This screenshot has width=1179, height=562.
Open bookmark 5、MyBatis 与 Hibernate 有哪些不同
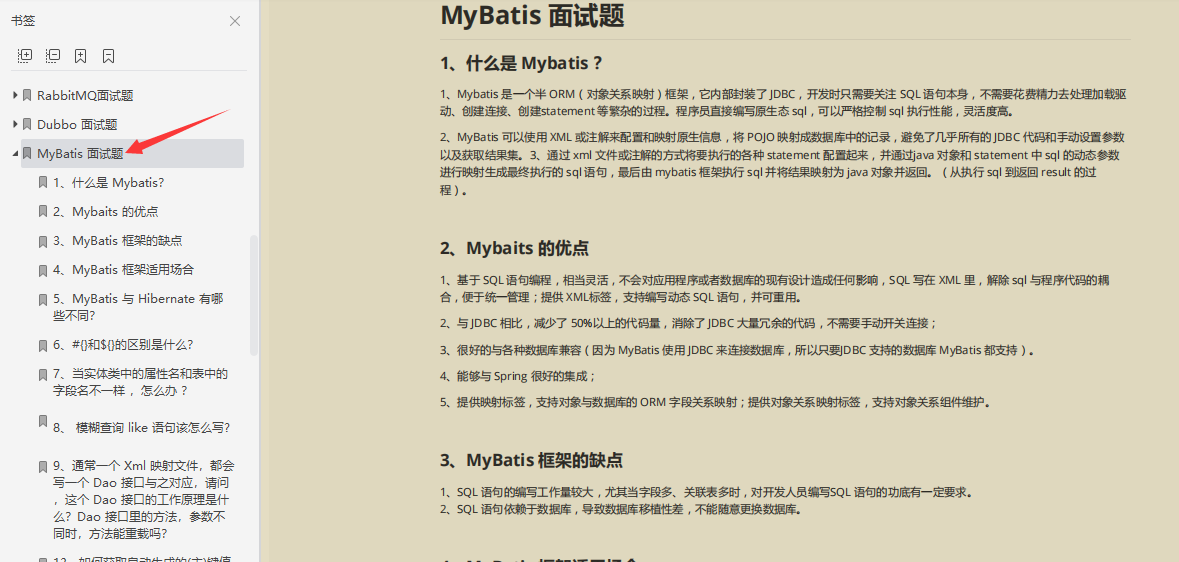138,307
